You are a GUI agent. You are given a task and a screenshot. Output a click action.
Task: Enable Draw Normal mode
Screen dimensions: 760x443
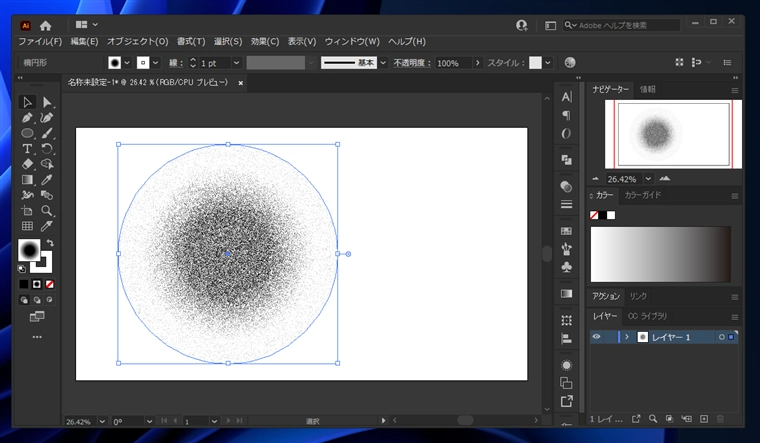(24, 300)
